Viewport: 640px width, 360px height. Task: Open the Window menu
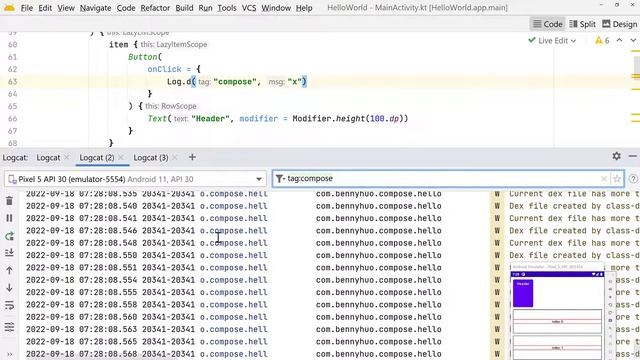(276, 8)
